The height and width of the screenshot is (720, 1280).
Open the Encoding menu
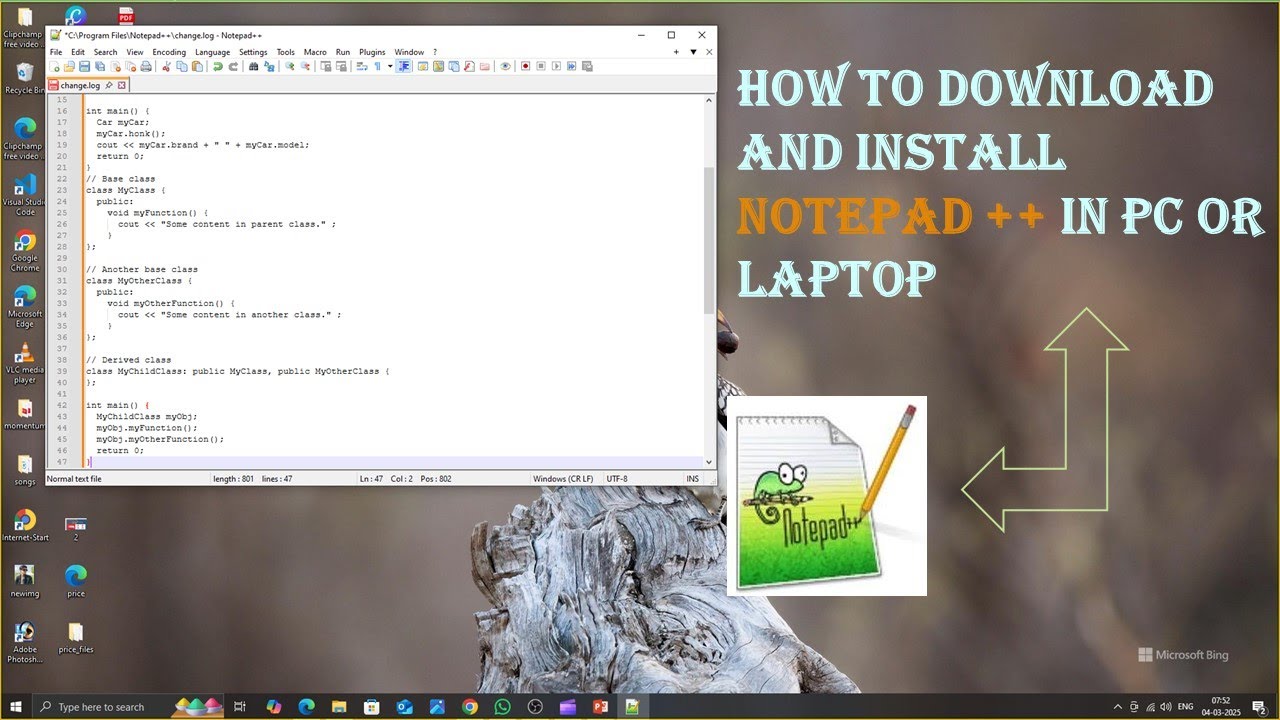click(169, 52)
